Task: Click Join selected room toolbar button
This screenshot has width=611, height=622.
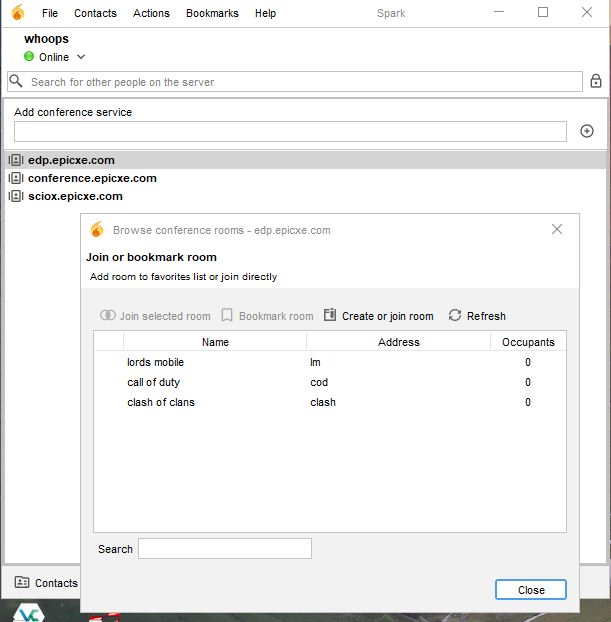Action: coord(155,316)
